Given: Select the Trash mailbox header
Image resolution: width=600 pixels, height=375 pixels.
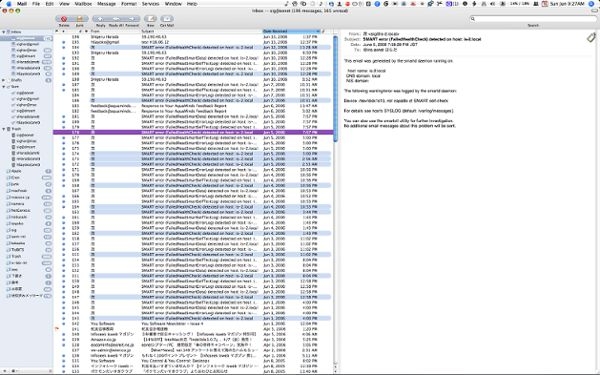Looking at the screenshot, I should pyautogui.click(x=16, y=129).
